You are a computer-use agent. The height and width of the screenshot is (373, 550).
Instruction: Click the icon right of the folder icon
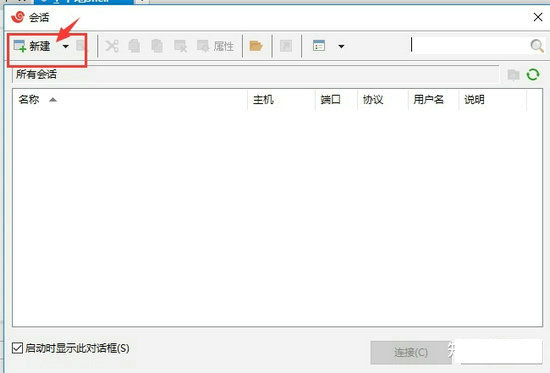286,46
